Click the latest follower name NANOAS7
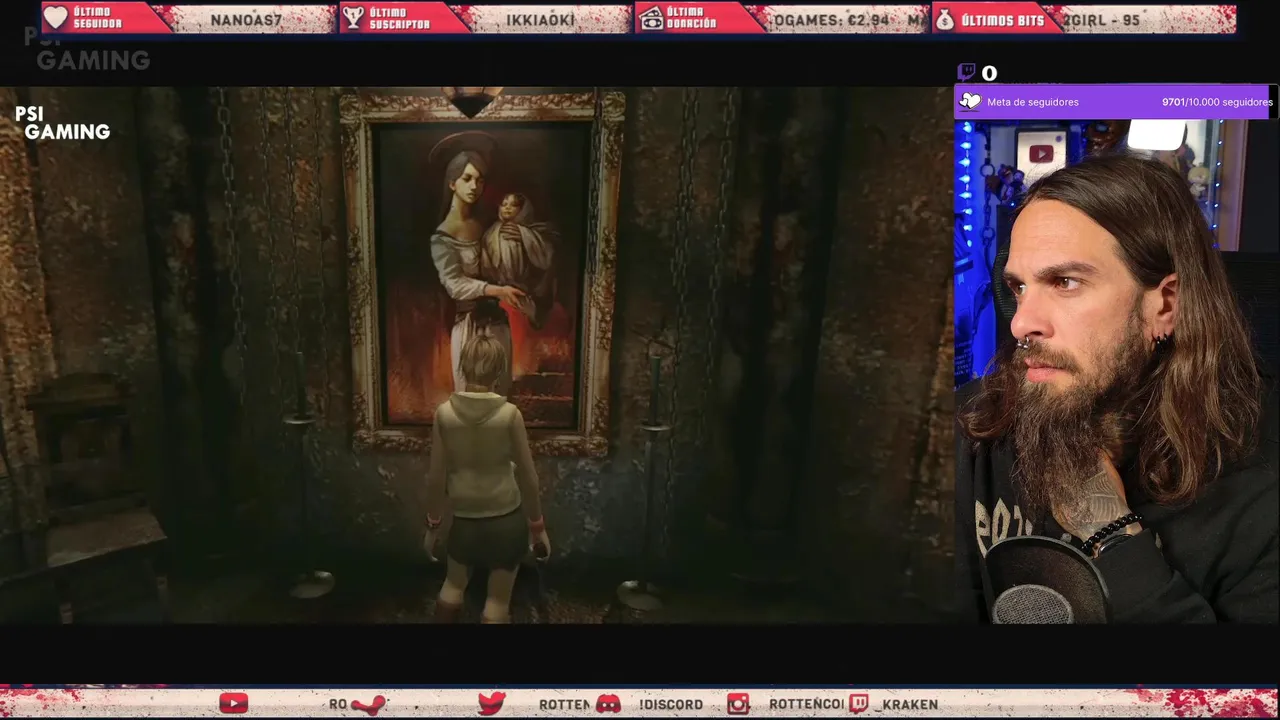1280x720 pixels. (x=248, y=19)
